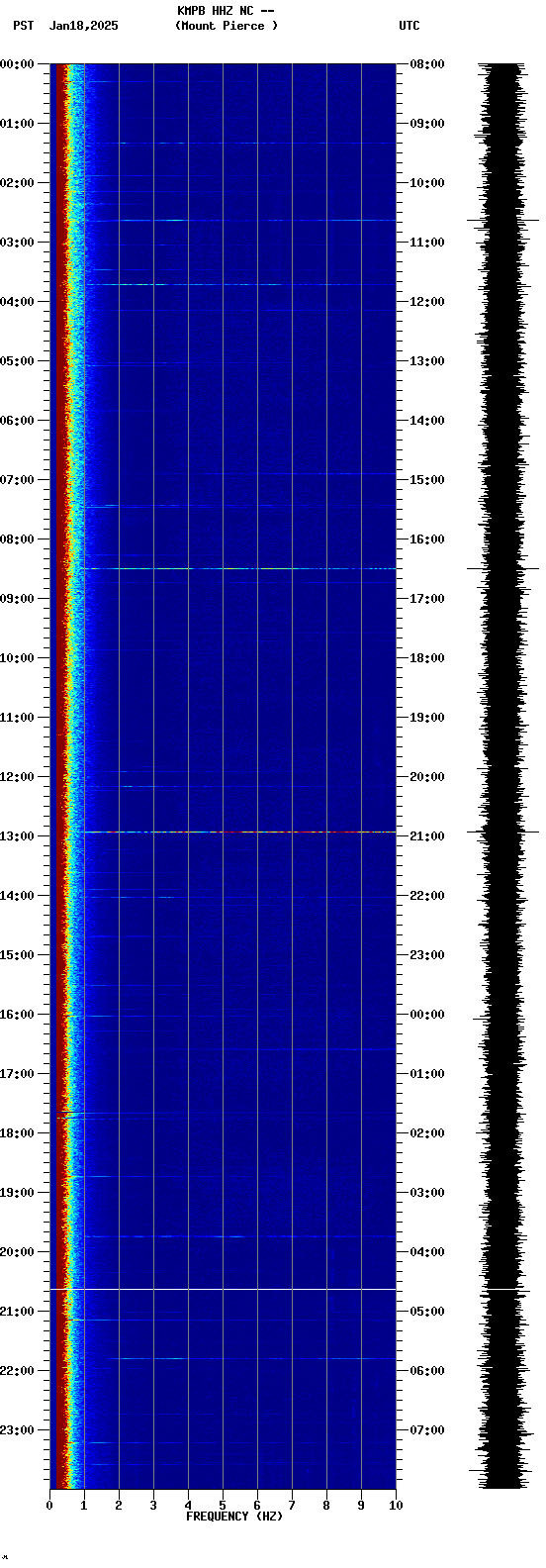
Task: Click the FREQUENCY (HZ) axis label
Action: [x=234, y=1517]
